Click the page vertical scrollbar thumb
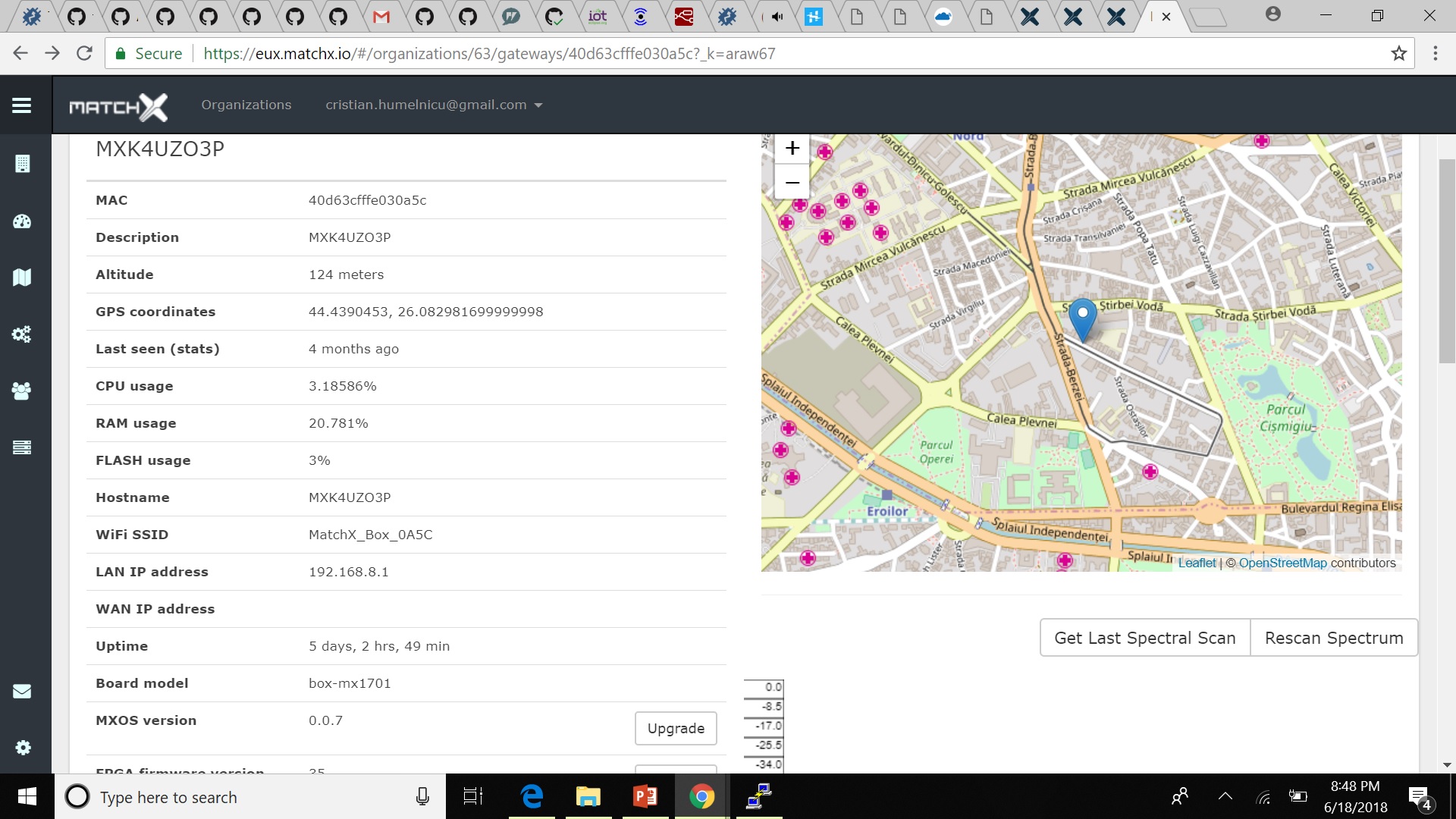Screen dimensions: 1456x819 1447,262
